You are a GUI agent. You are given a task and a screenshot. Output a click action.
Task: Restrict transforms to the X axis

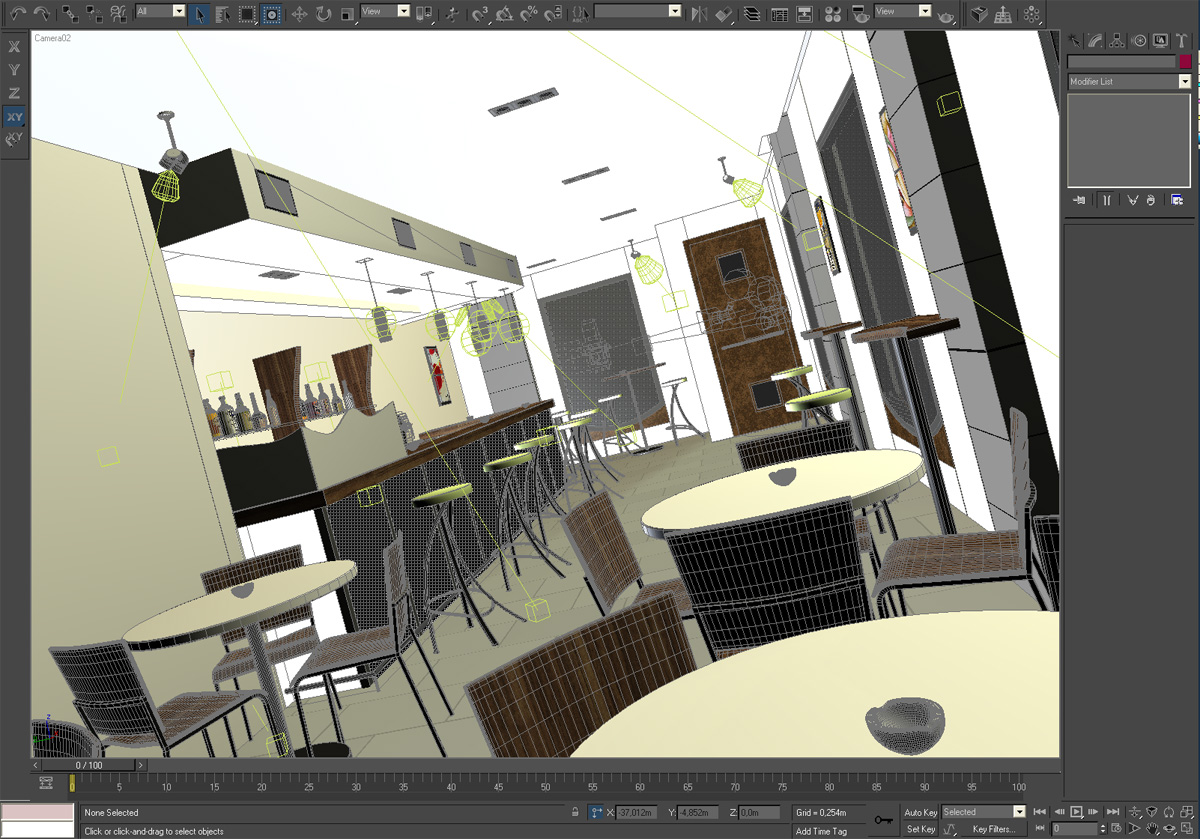[14, 47]
